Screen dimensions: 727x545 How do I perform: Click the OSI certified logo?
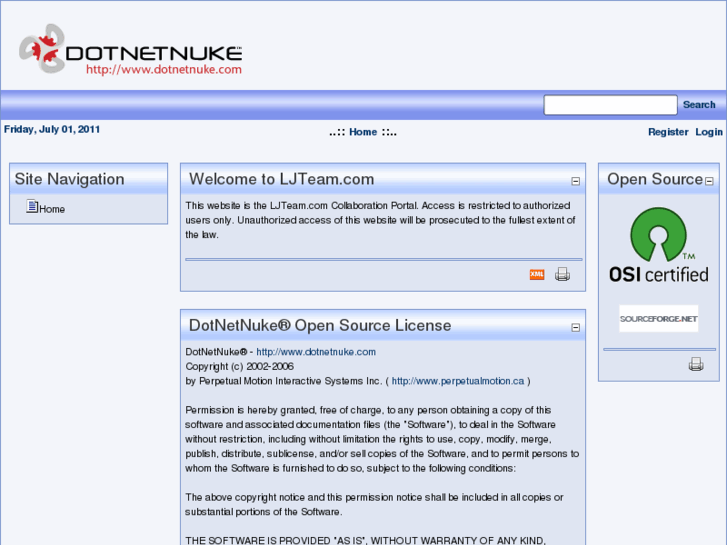point(658,245)
